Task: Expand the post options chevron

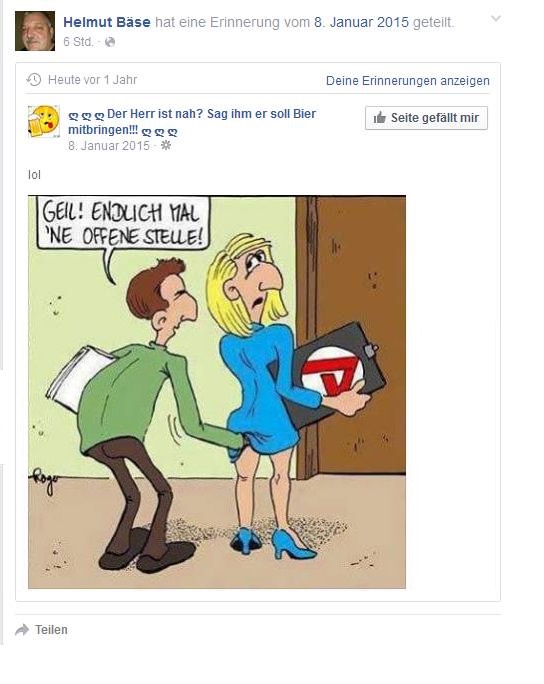Action: point(496,19)
